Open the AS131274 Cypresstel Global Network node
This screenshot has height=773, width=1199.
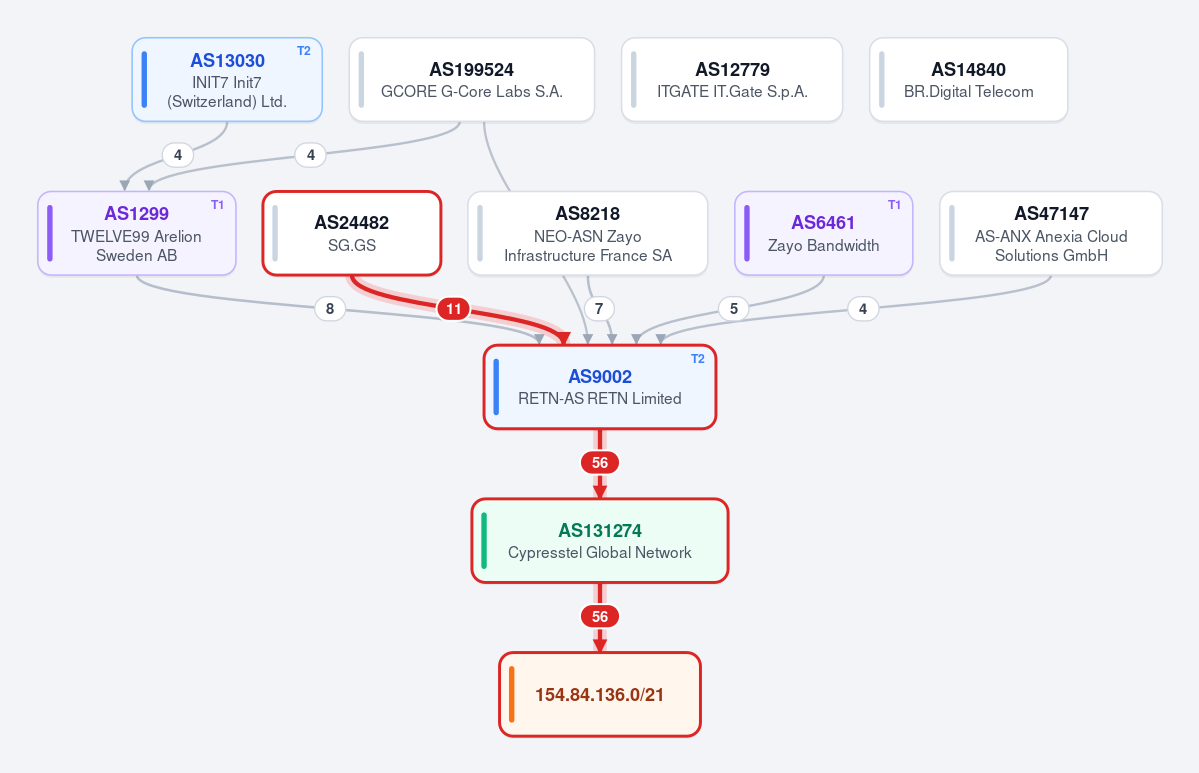pos(600,541)
